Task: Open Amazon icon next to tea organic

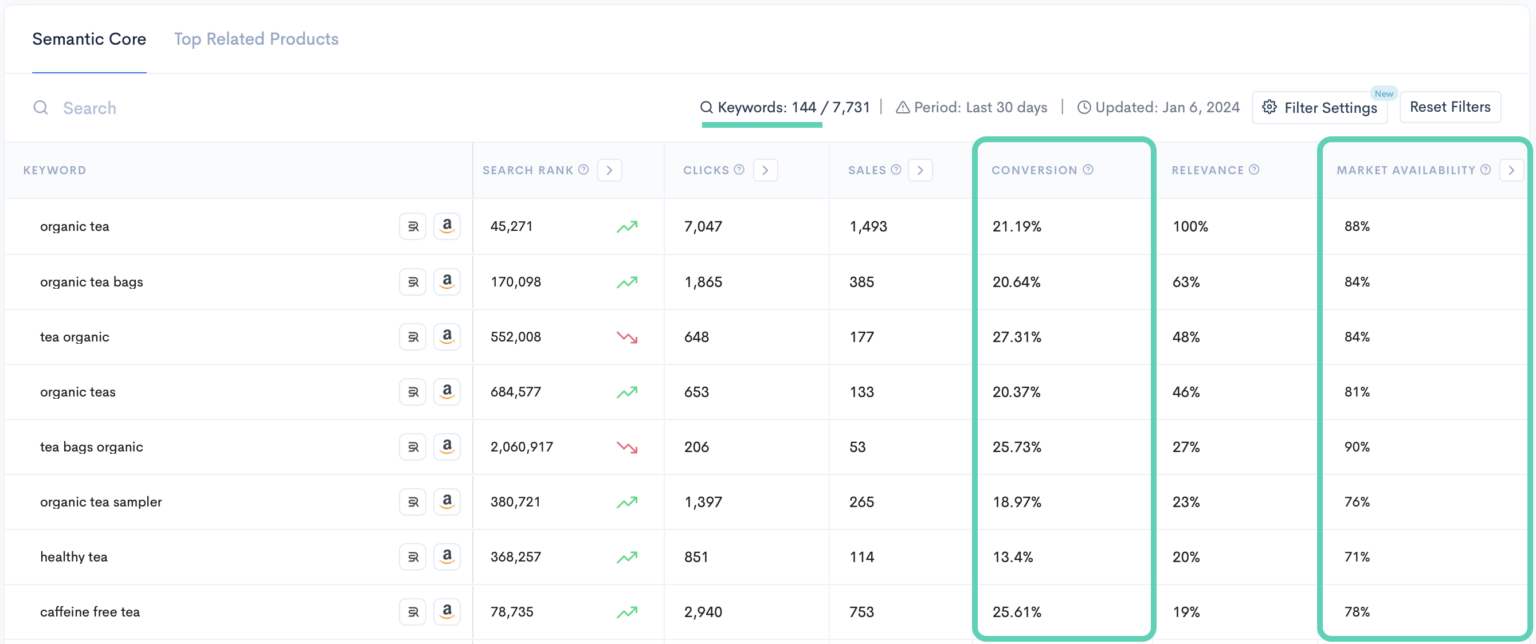Action: click(447, 337)
